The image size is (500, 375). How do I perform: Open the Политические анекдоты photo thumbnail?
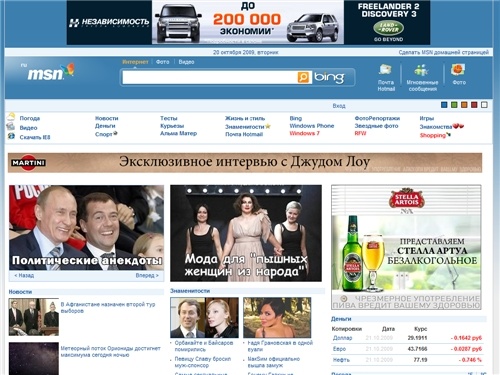[86, 227]
